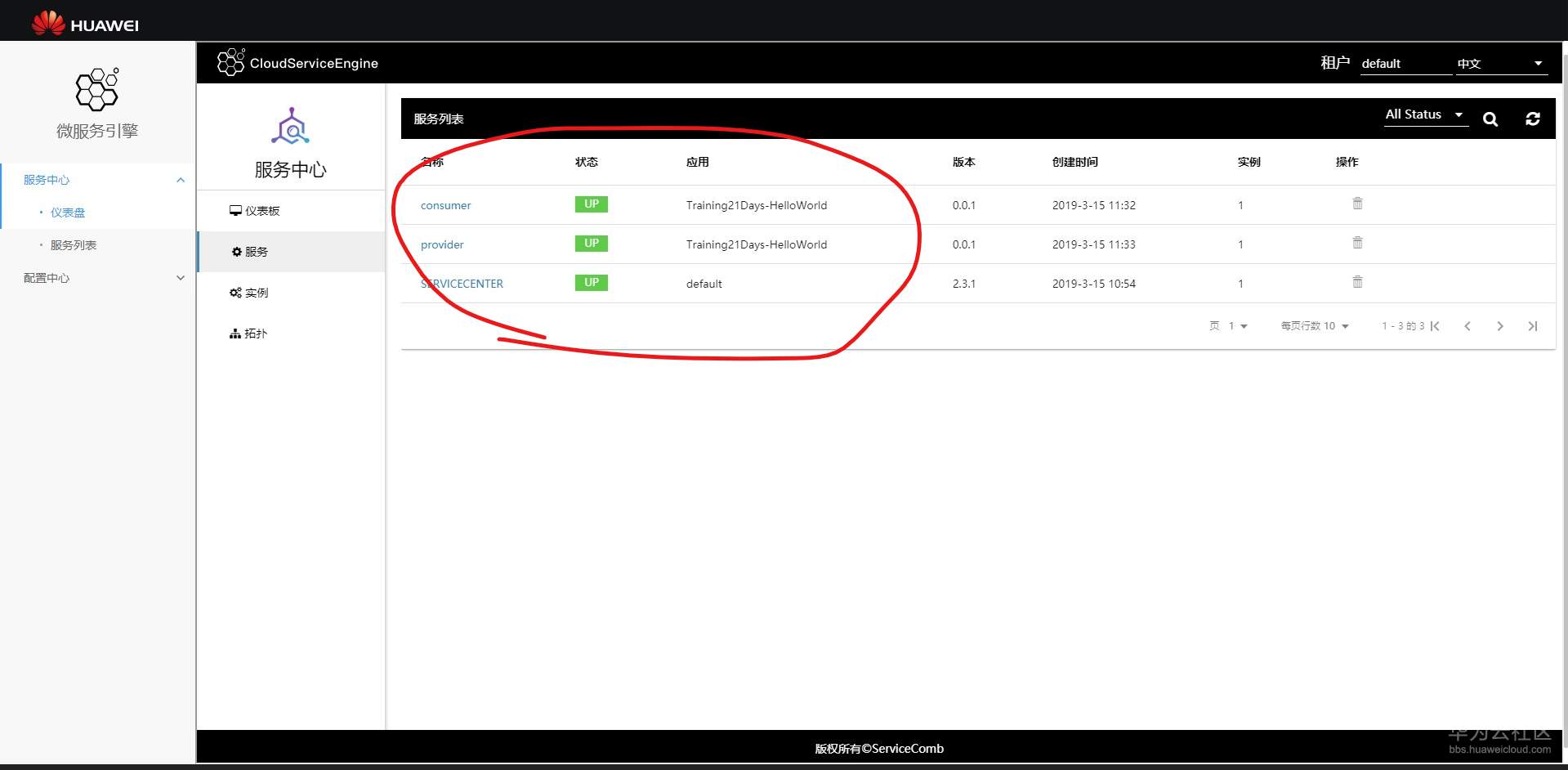Go to the next page
Viewport: 1568px width, 770px height.
click(x=1500, y=326)
